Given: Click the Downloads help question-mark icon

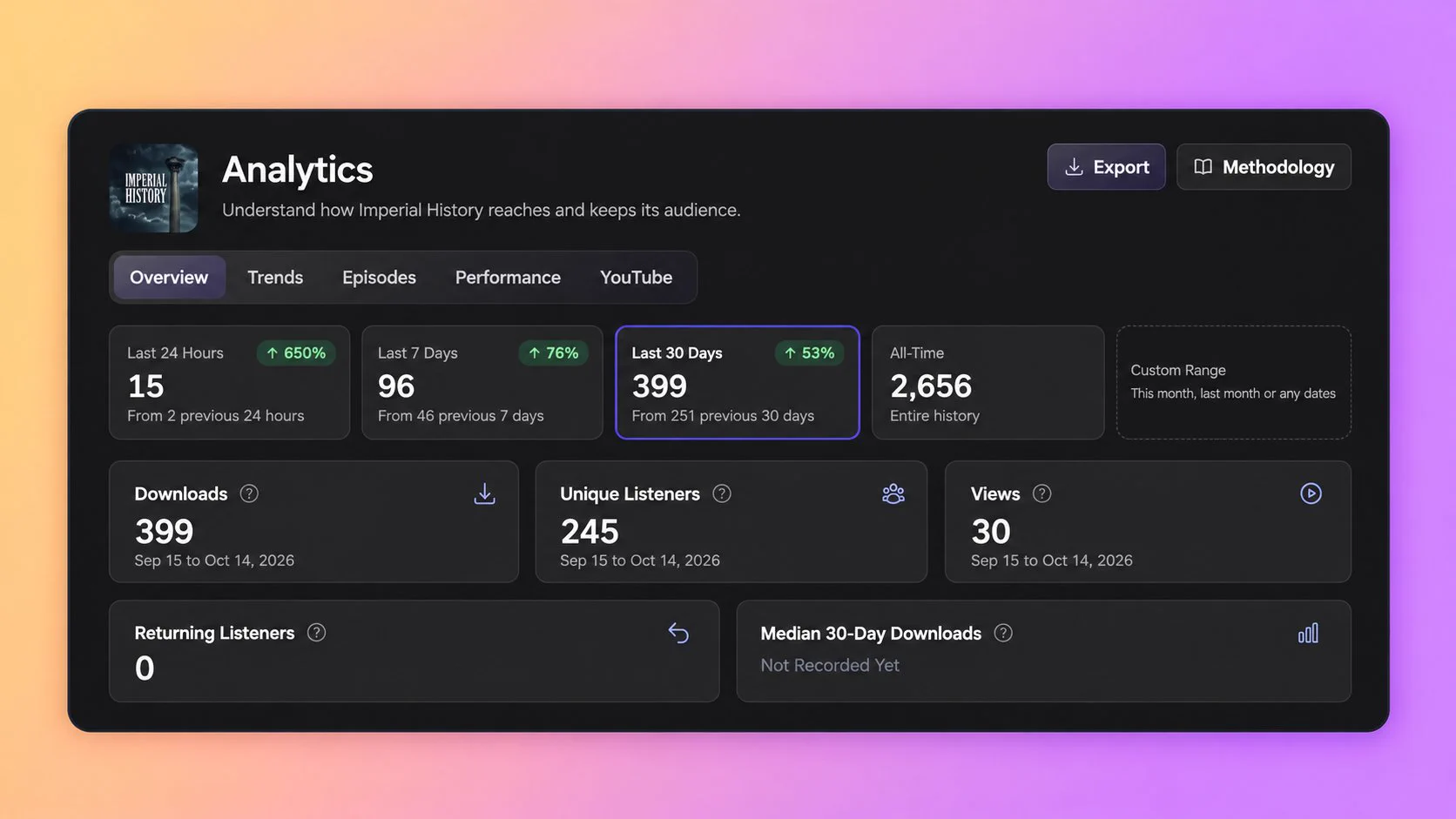Looking at the screenshot, I should (249, 493).
